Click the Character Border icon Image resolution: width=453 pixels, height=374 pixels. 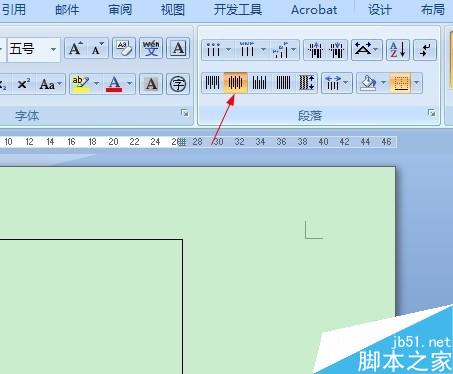pyautogui.click(x=178, y=49)
